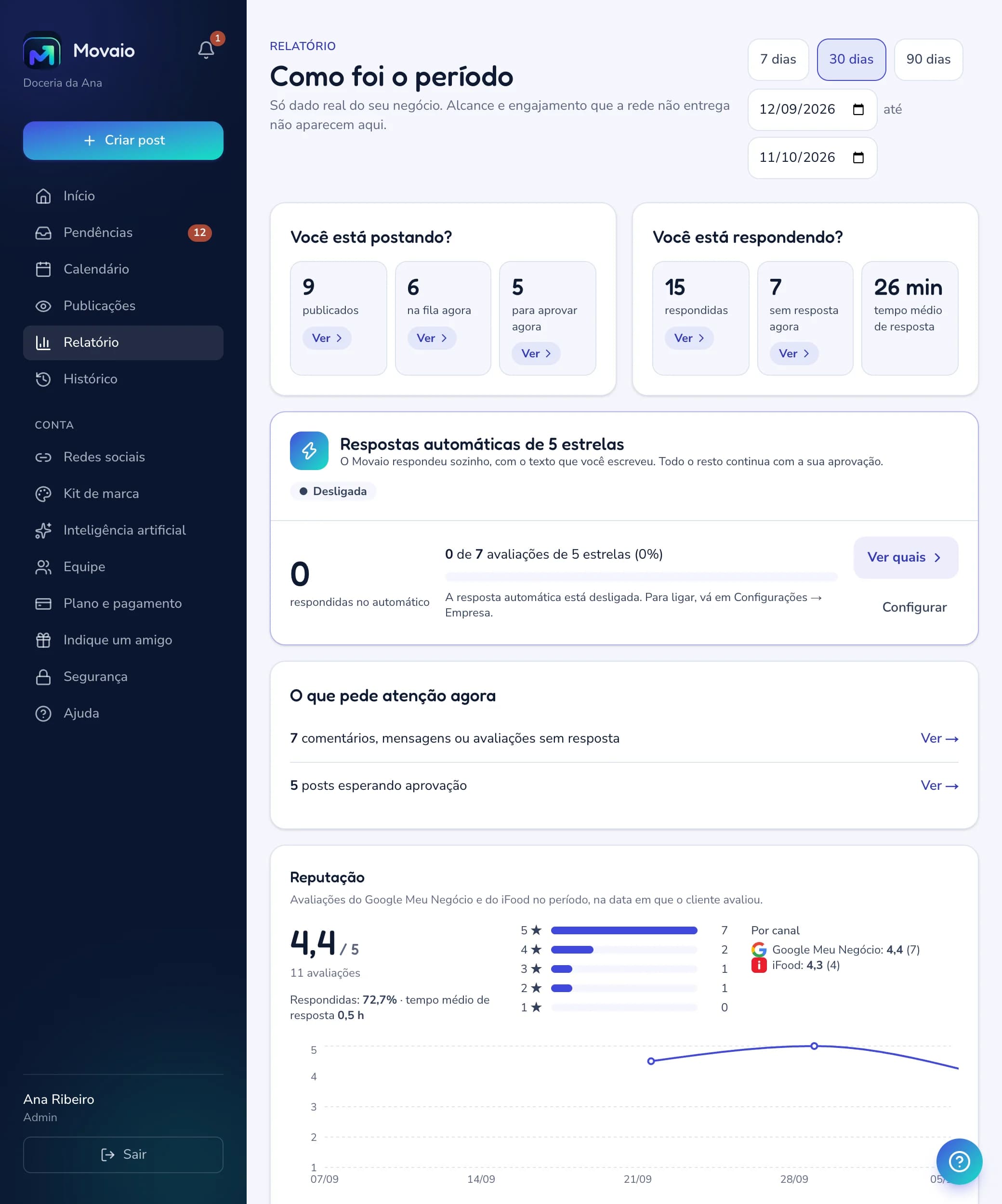This screenshot has height=1204, width=1002.
Task: Open Pendências with 12 badge
Action: 123,233
